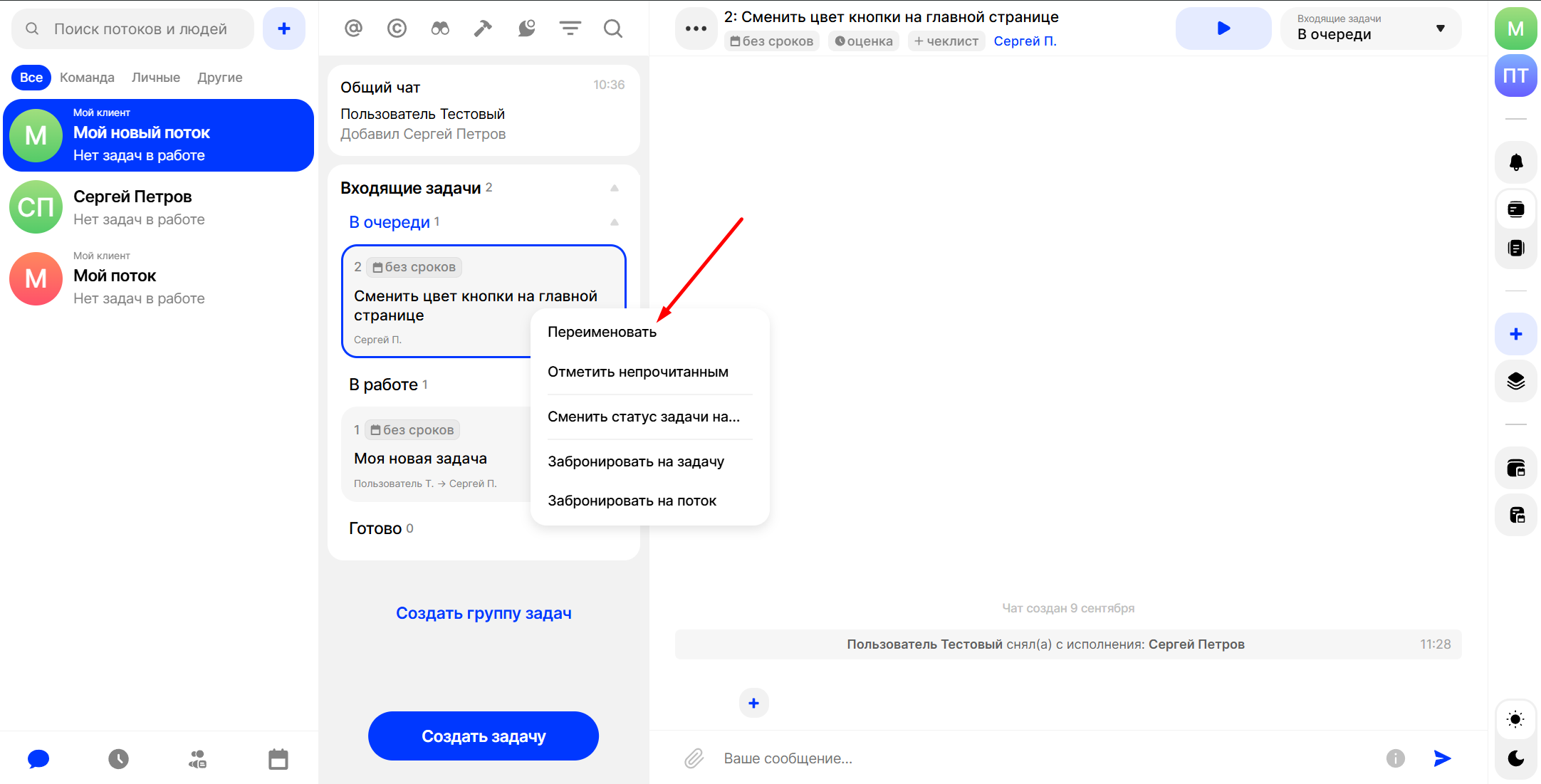
Task: Open the «В очереди» status dropdown
Action: click(1370, 28)
